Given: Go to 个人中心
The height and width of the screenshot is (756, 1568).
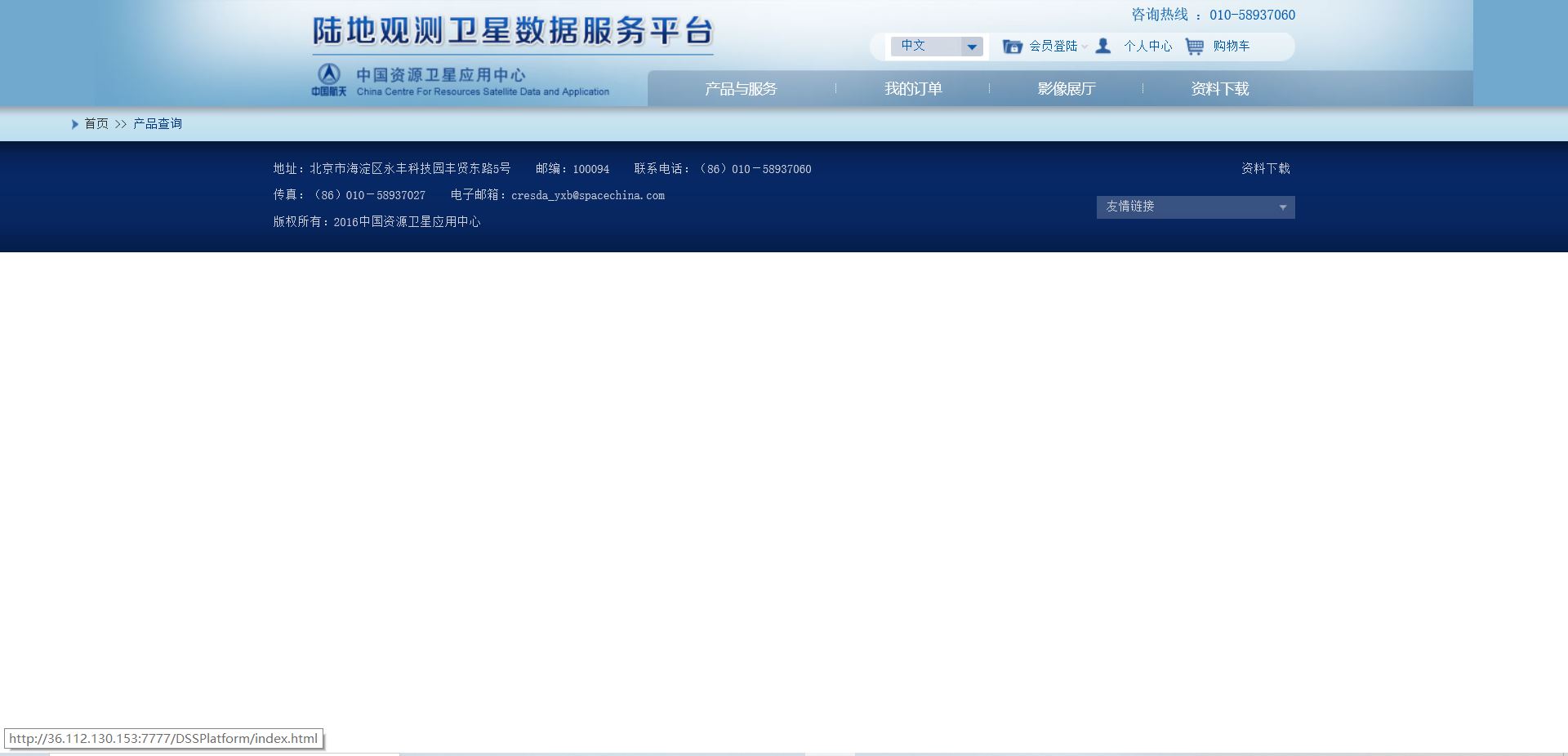Looking at the screenshot, I should (x=1147, y=47).
